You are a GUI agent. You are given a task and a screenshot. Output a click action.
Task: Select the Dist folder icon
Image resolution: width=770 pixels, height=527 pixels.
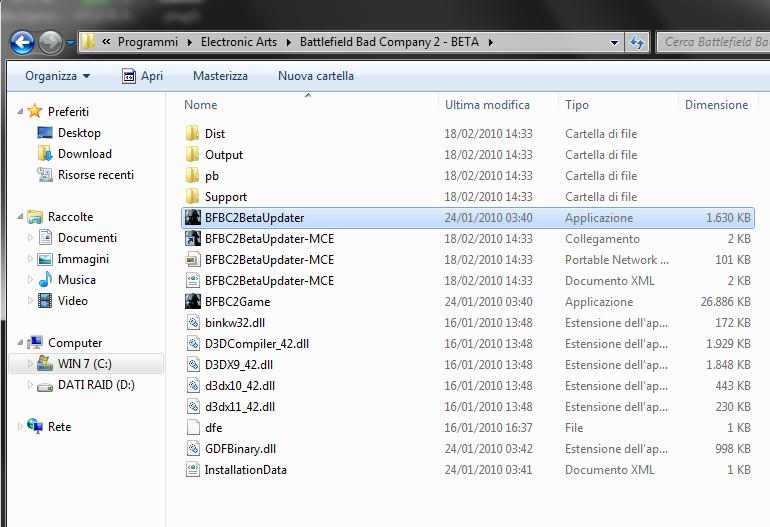pyautogui.click(x=192, y=134)
